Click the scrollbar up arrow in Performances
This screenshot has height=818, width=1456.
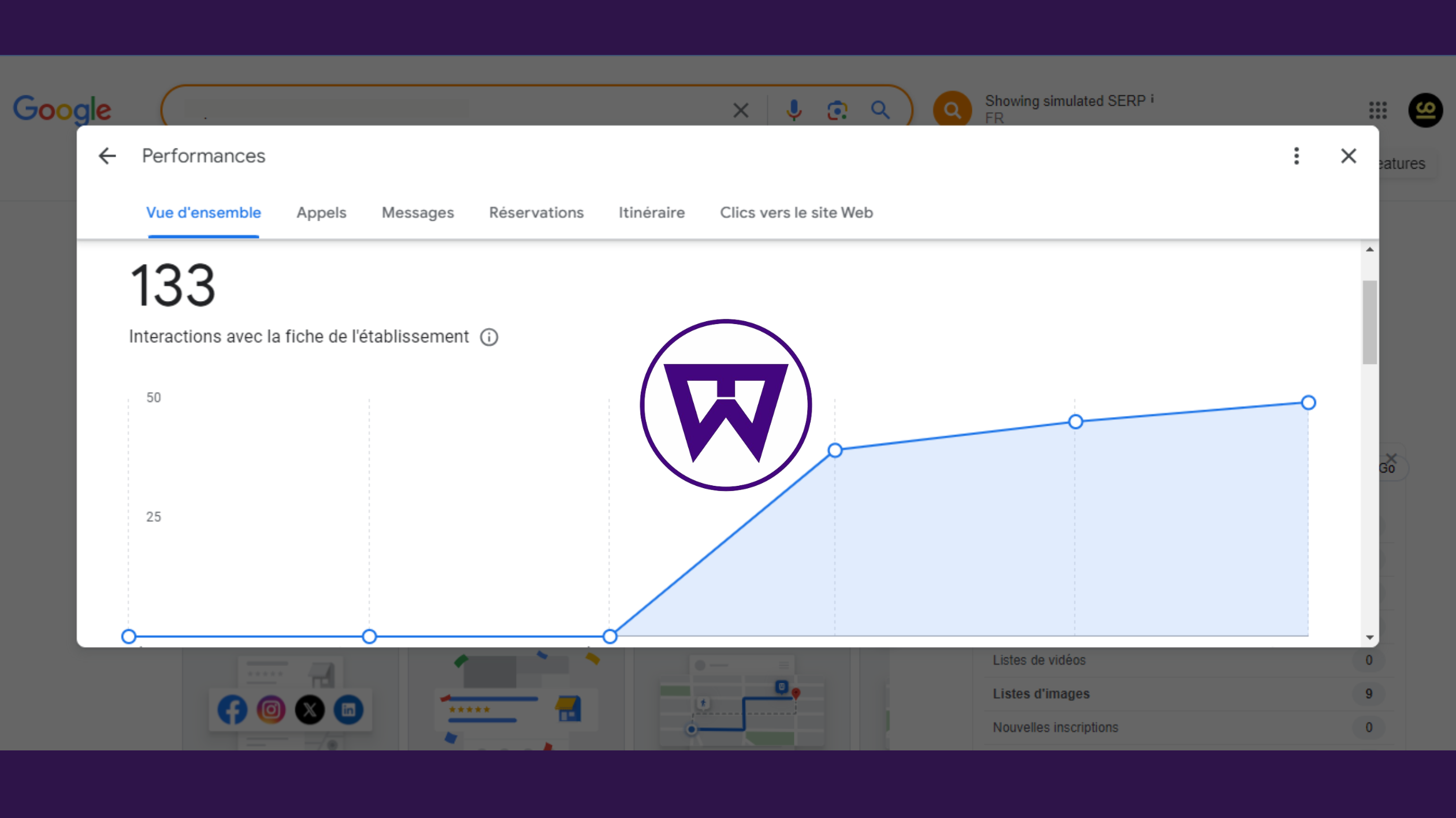pyautogui.click(x=1370, y=250)
